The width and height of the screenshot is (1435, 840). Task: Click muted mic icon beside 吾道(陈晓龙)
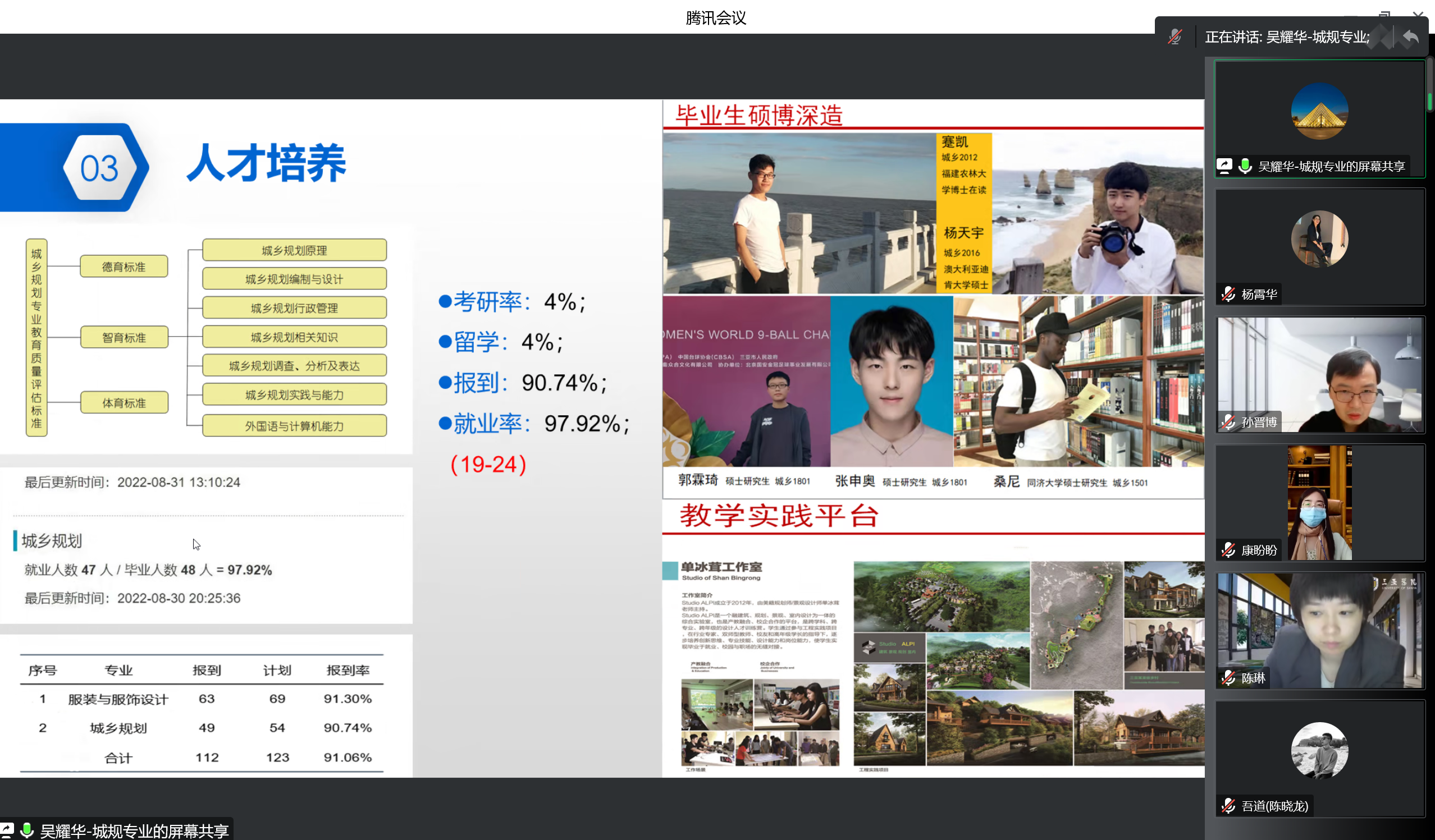(x=1228, y=805)
